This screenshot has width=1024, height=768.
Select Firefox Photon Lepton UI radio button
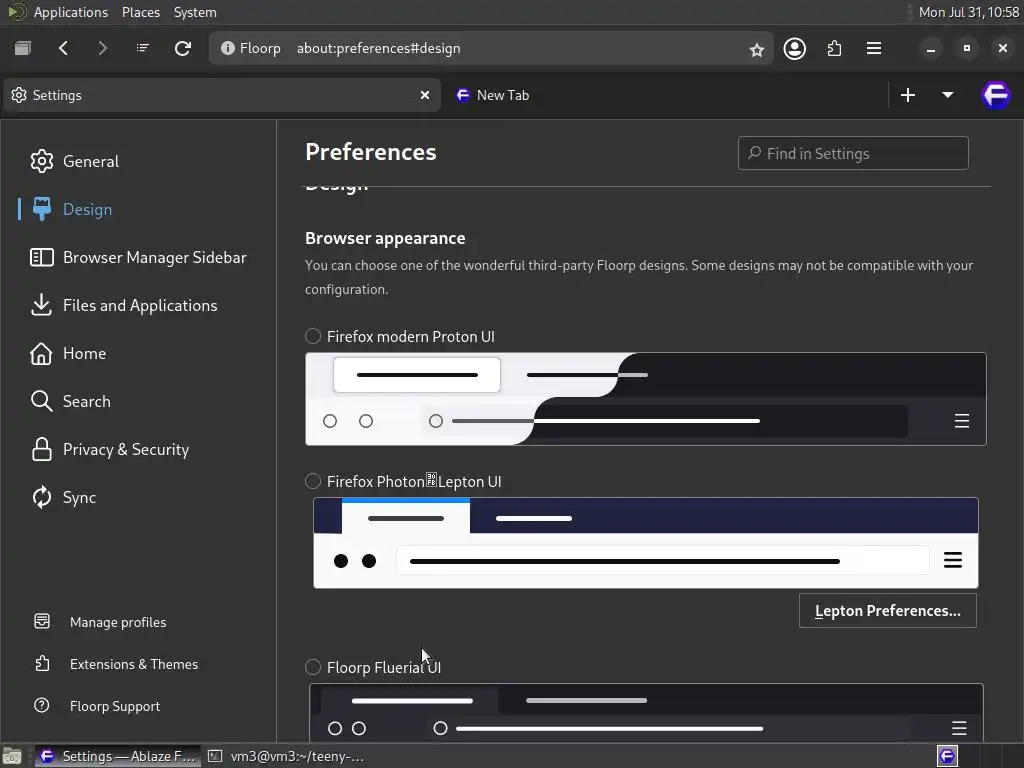point(313,481)
